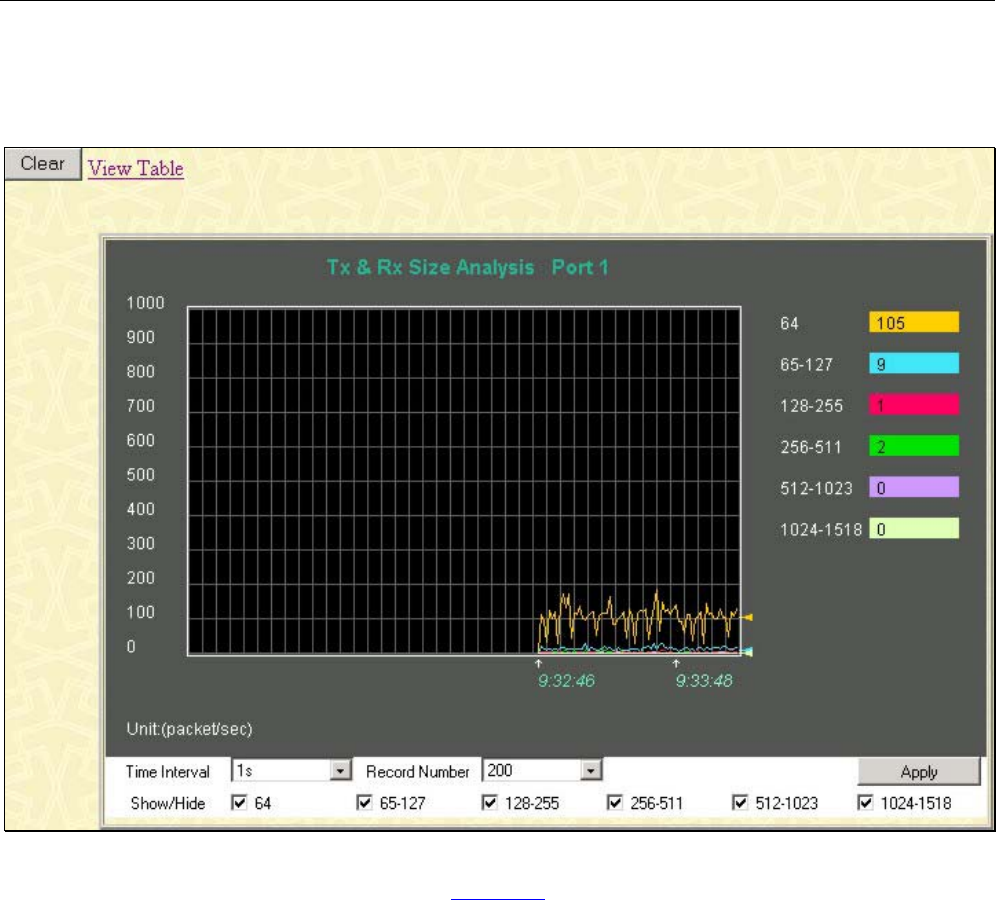Open the Record Number dropdown arrow

592,772
